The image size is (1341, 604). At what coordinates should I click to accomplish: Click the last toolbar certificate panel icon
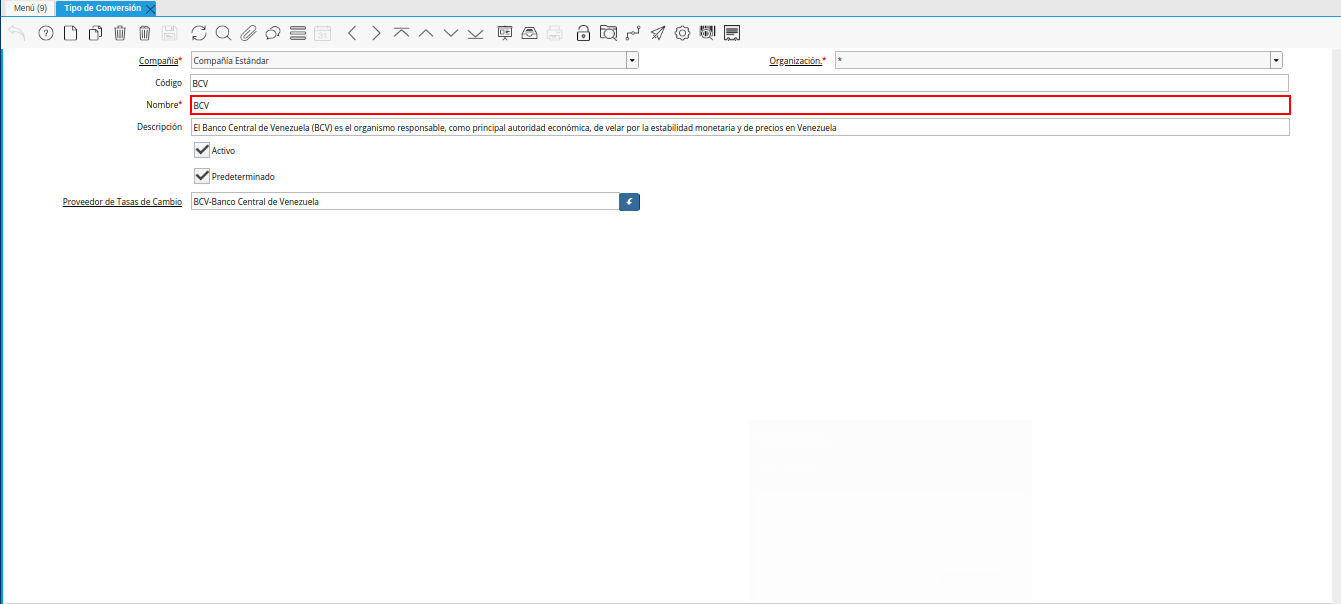pos(732,33)
